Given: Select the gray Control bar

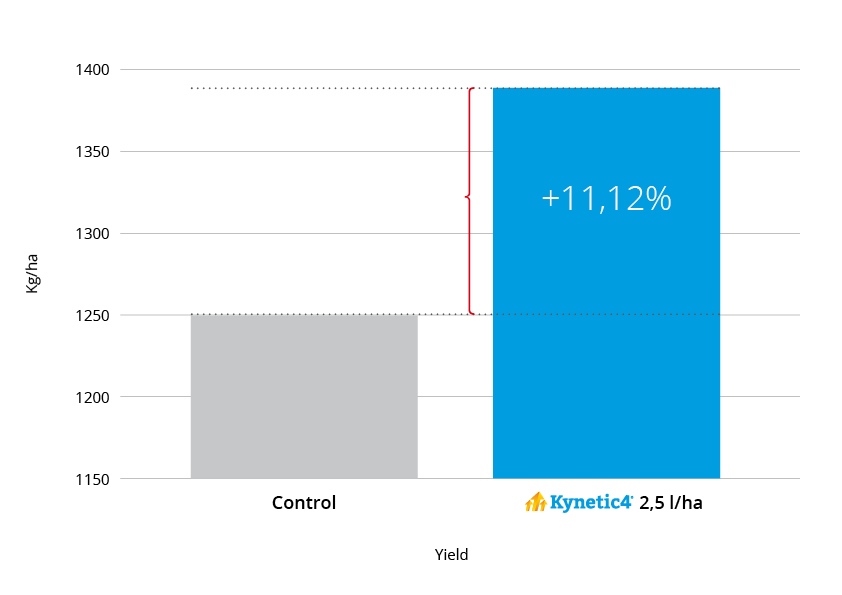Looking at the screenshot, I should (x=304, y=396).
